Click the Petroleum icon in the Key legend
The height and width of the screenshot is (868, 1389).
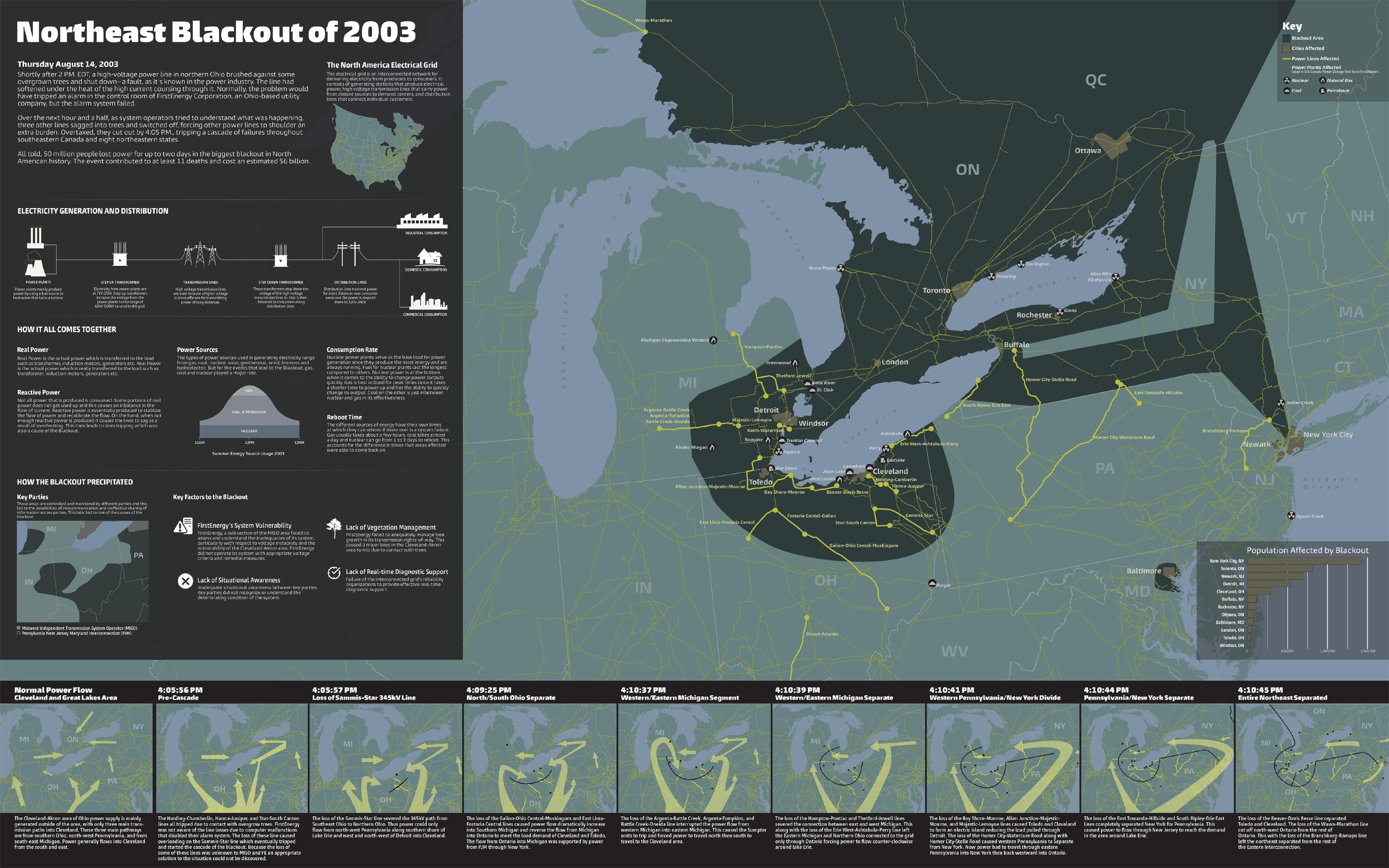coord(1323,91)
